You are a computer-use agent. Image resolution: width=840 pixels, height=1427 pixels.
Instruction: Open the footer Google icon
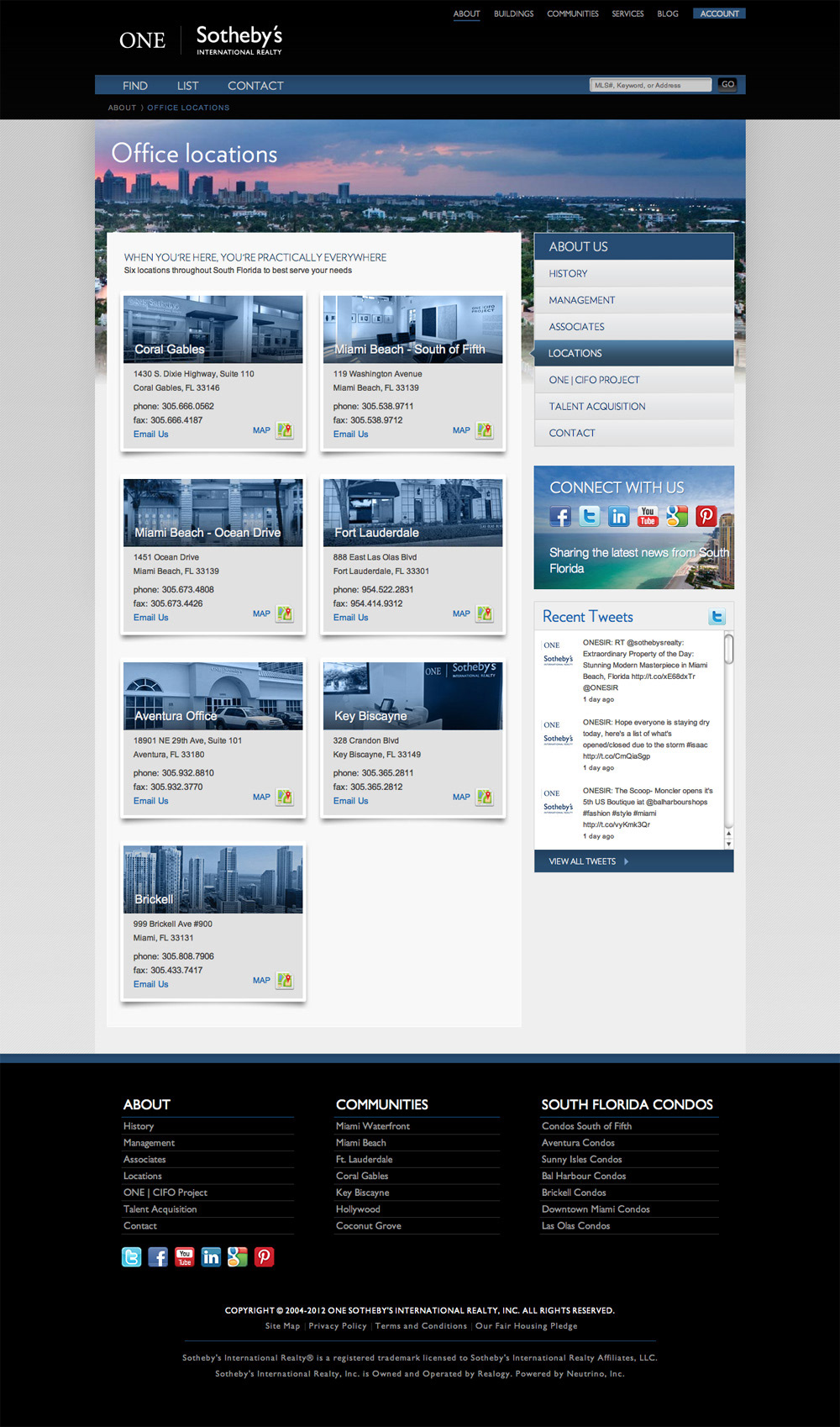pyautogui.click(x=238, y=1256)
